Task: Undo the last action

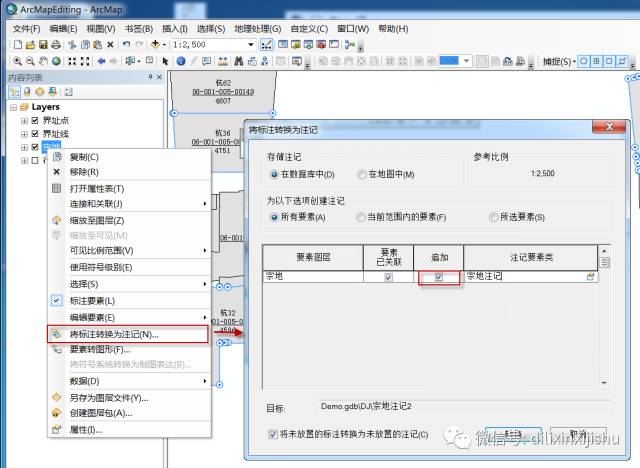Action: coord(126,44)
